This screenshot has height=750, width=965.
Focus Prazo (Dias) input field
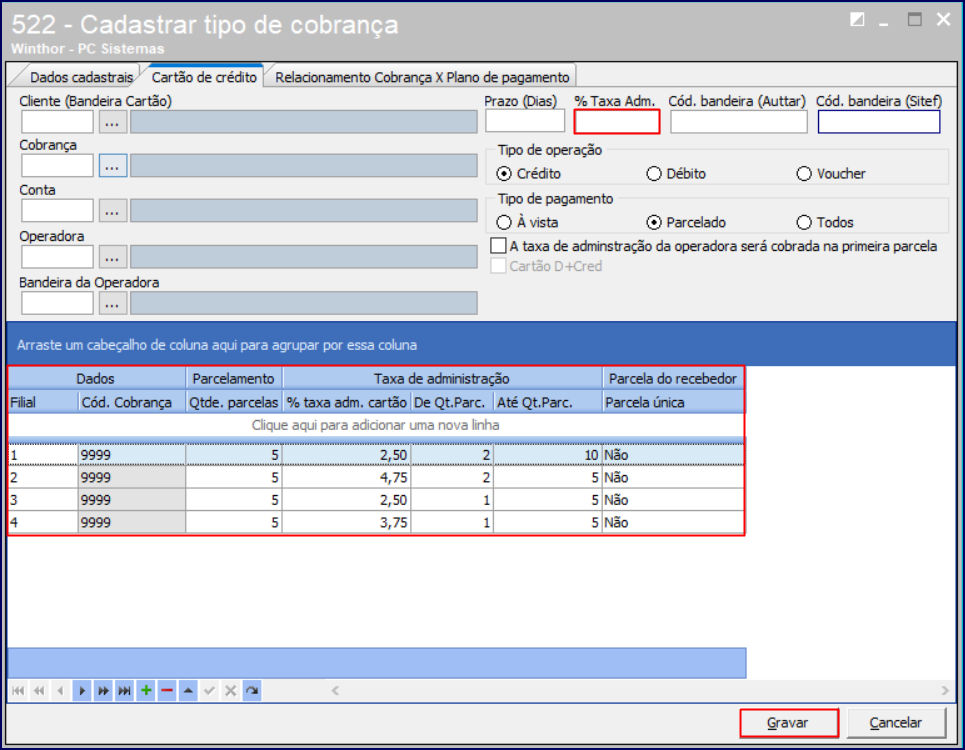(x=525, y=121)
